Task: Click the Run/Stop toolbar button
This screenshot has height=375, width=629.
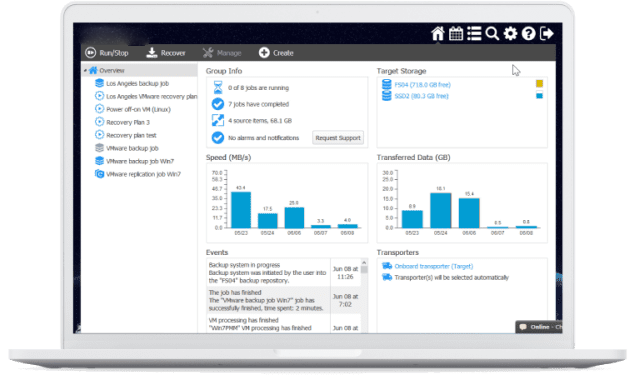Action: (107, 53)
